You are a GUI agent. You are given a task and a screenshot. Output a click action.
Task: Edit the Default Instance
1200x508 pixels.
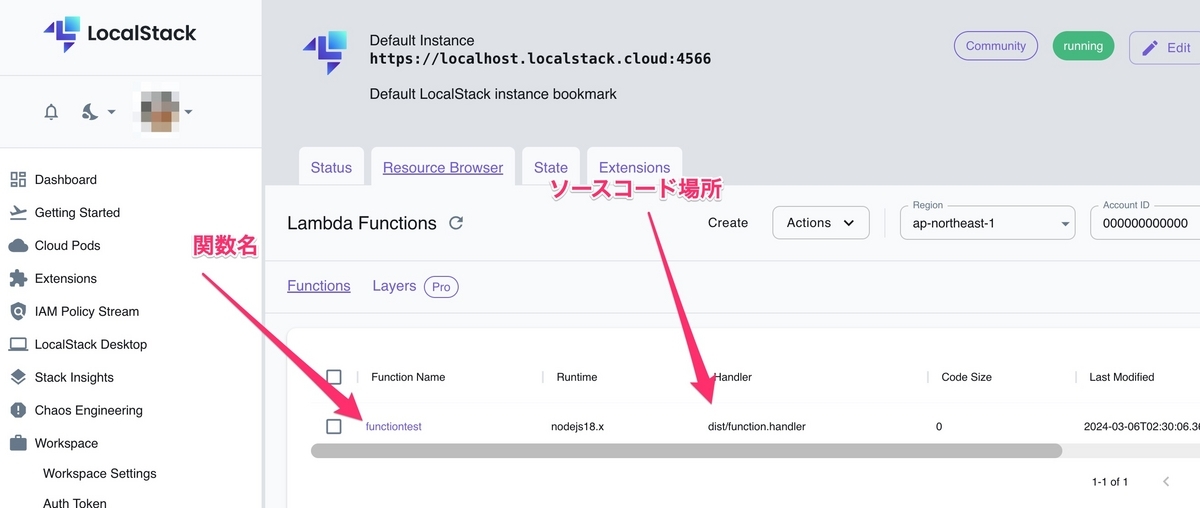(1165, 47)
